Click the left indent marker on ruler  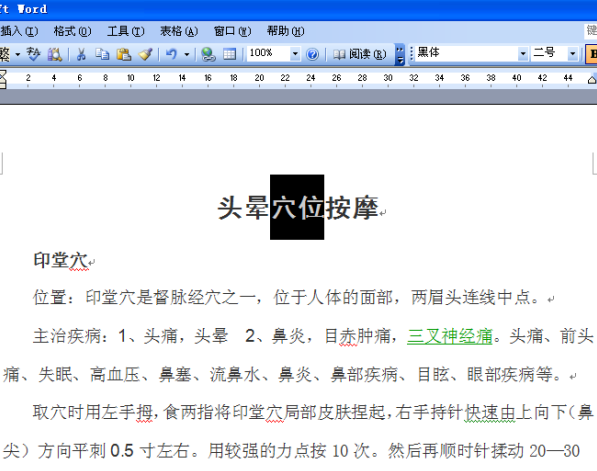(3, 79)
